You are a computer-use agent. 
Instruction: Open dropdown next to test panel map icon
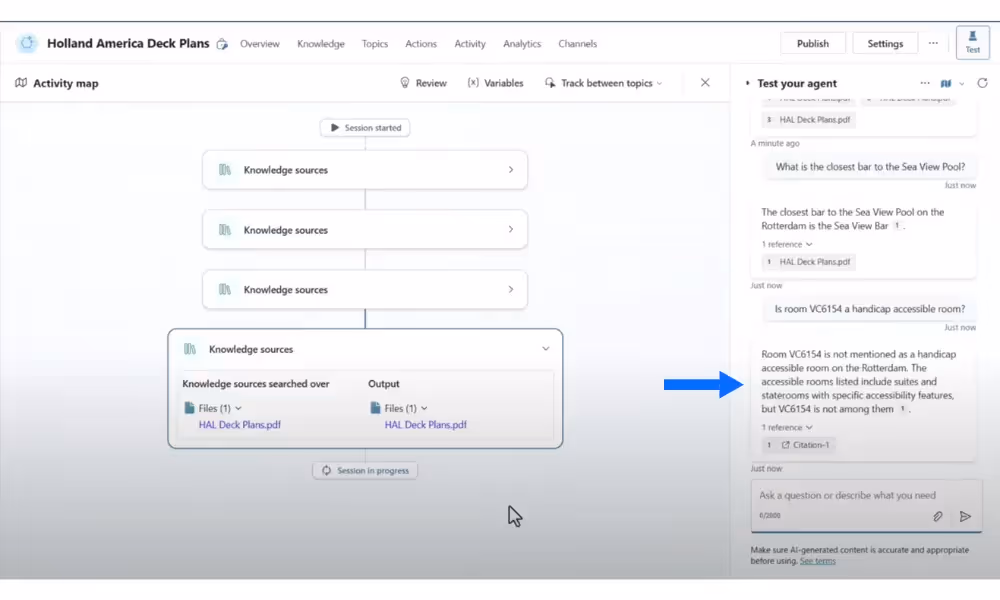click(x=962, y=84)
